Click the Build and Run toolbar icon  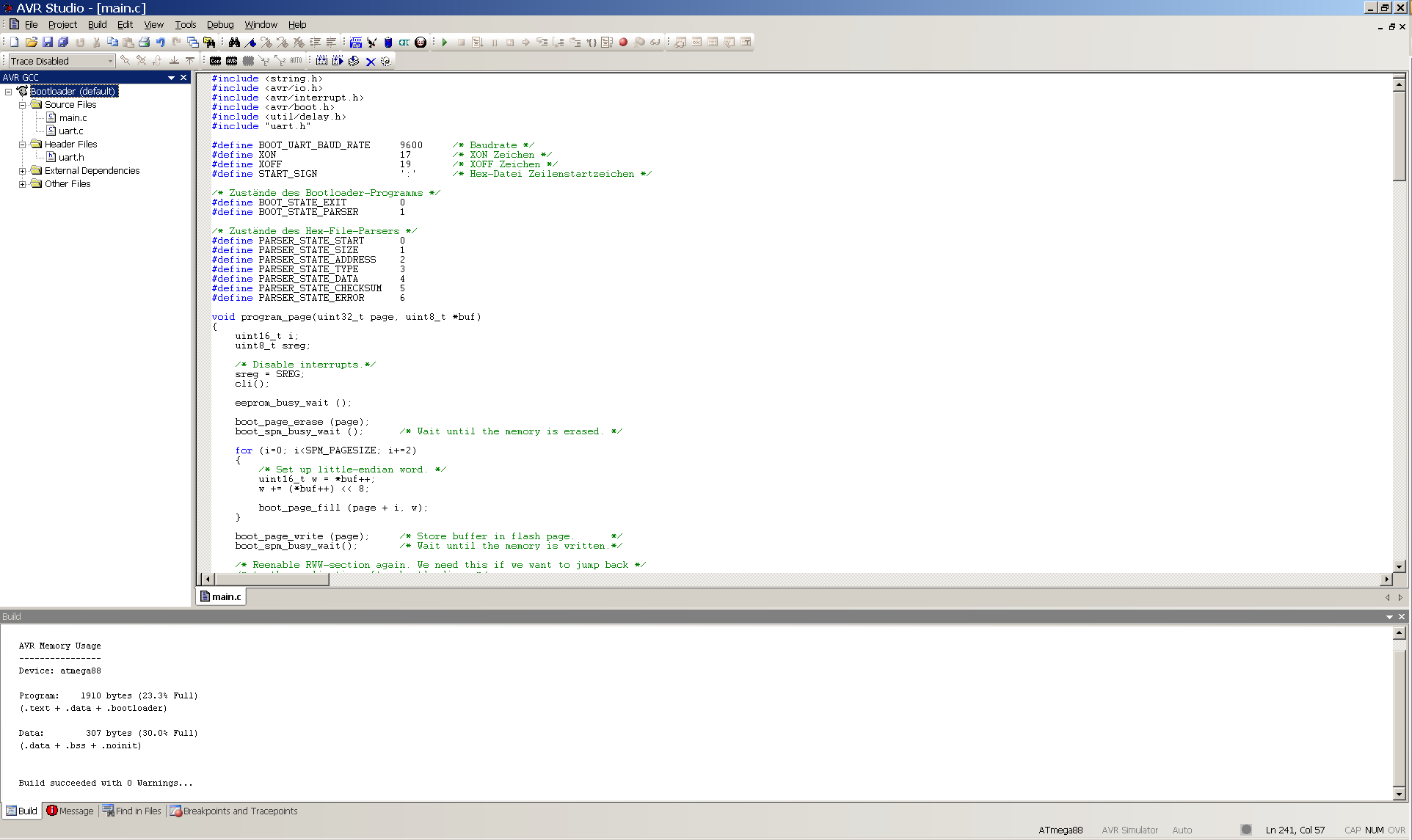point(338,61)
